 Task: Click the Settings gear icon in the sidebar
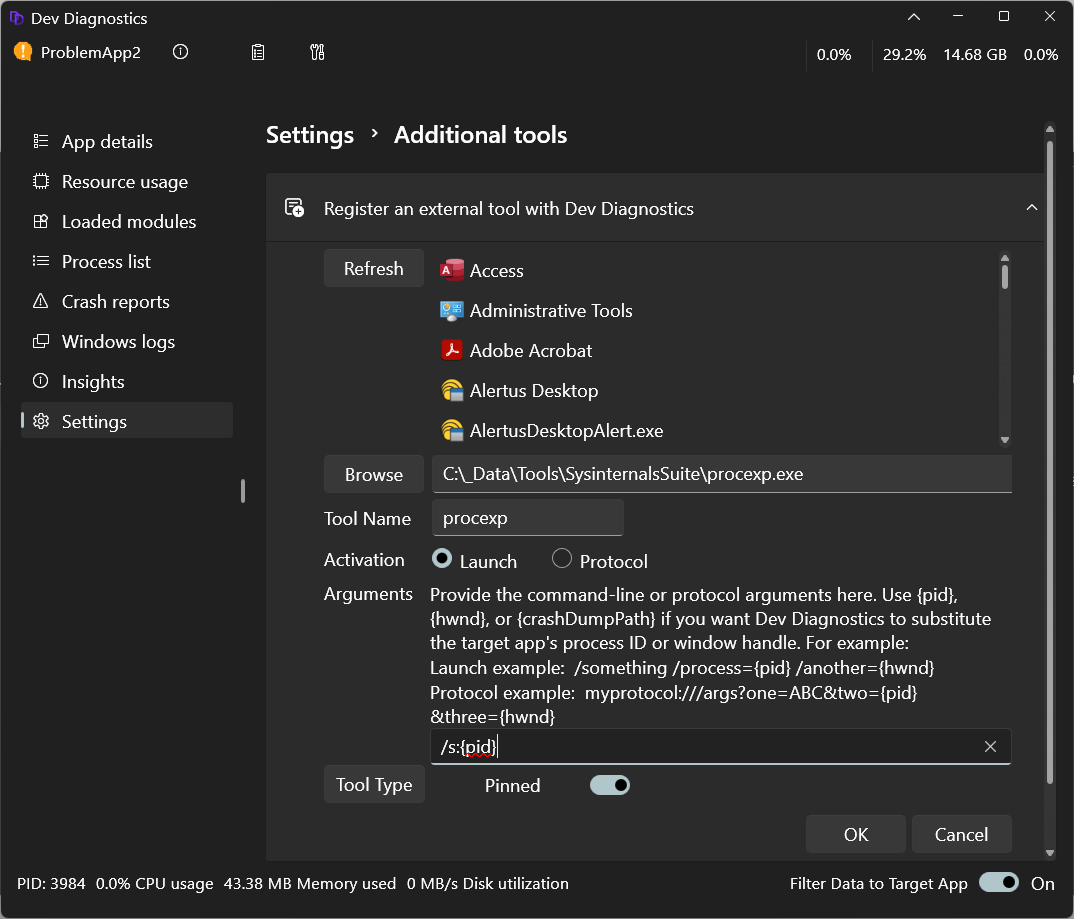coord(41,421)
